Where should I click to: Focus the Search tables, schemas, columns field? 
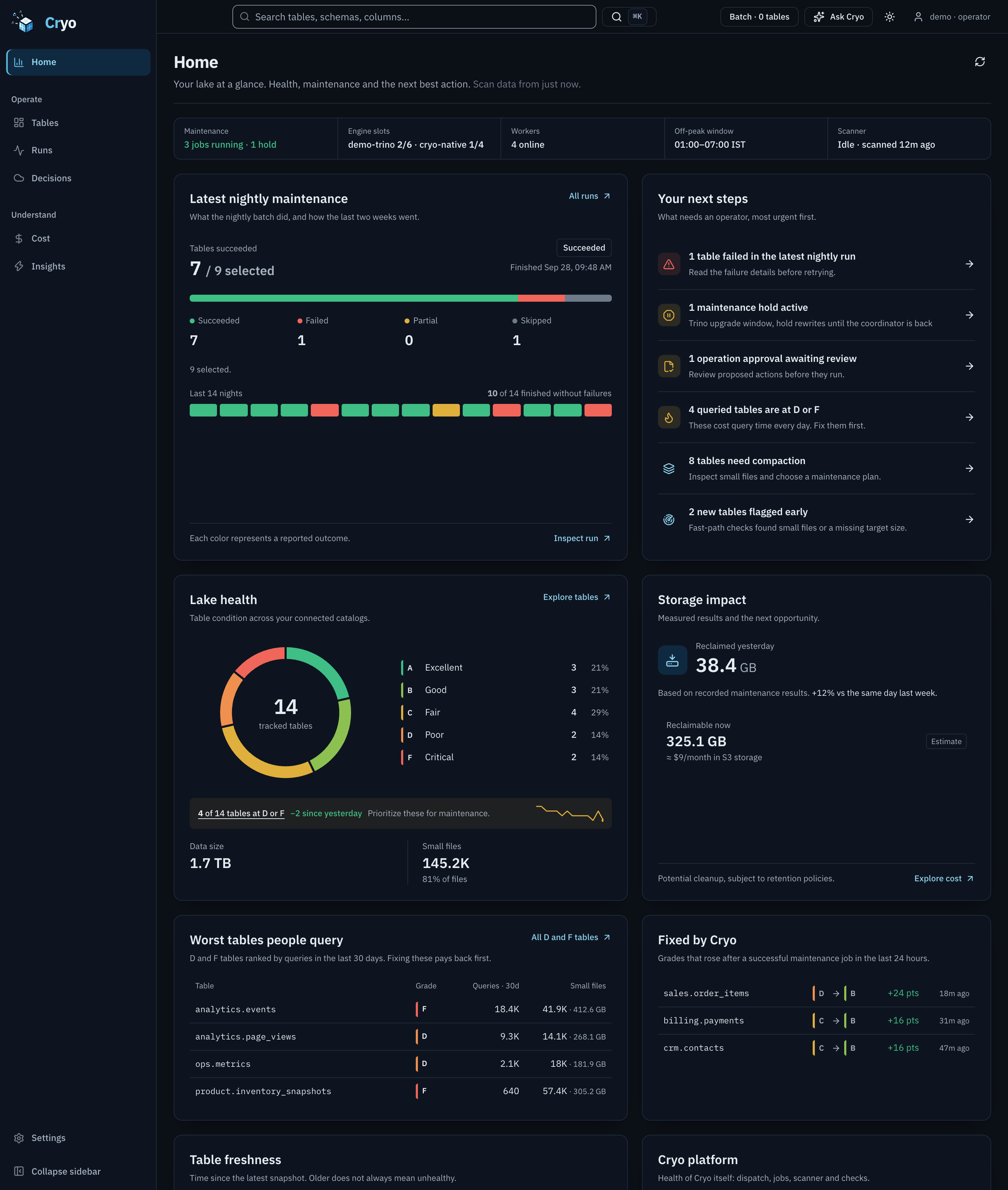tap(414, 17)
